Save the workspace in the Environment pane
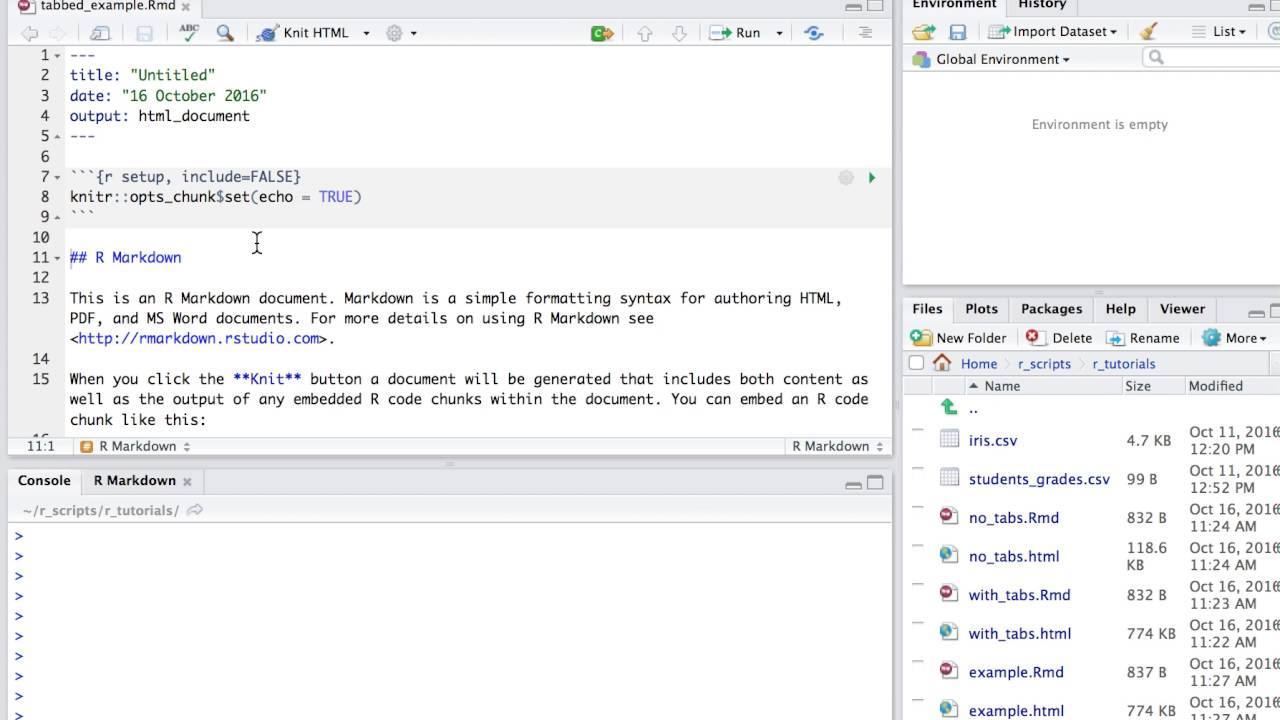Image resolution: width=1280 pixels, height=720 pixels. pyautogui.click(x=958, y=32)
